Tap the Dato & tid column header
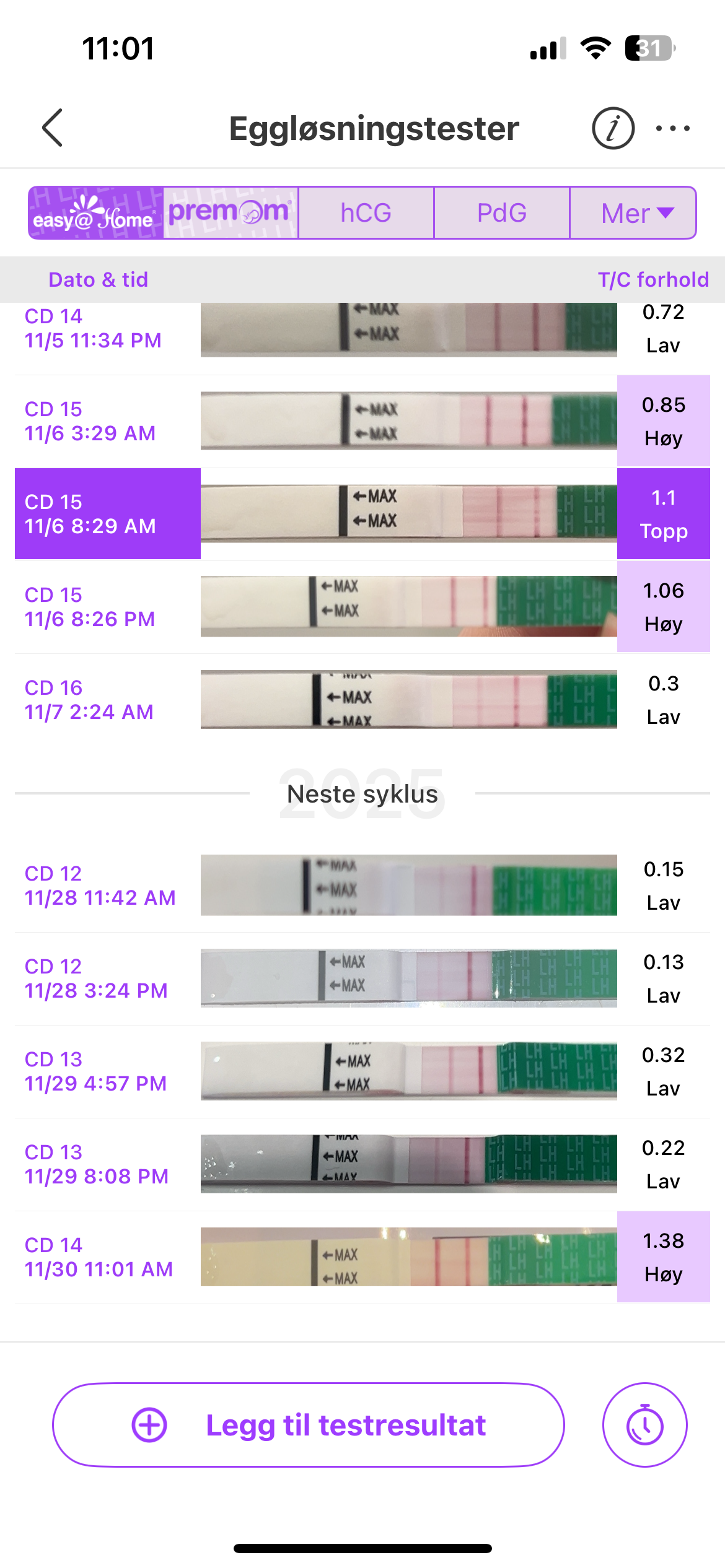 pos(99,280)
